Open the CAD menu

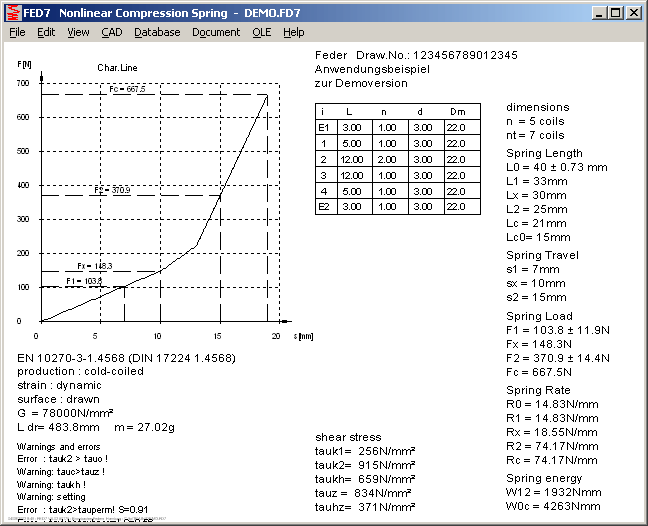coord(111,32)
